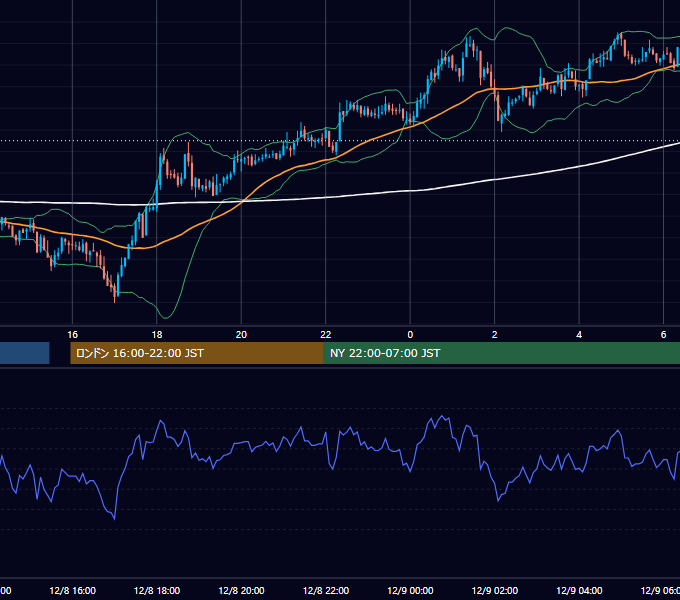Click the hour label 2 on upper axis
The width and height of the screenshot is (680, 600).
point(495,335)
